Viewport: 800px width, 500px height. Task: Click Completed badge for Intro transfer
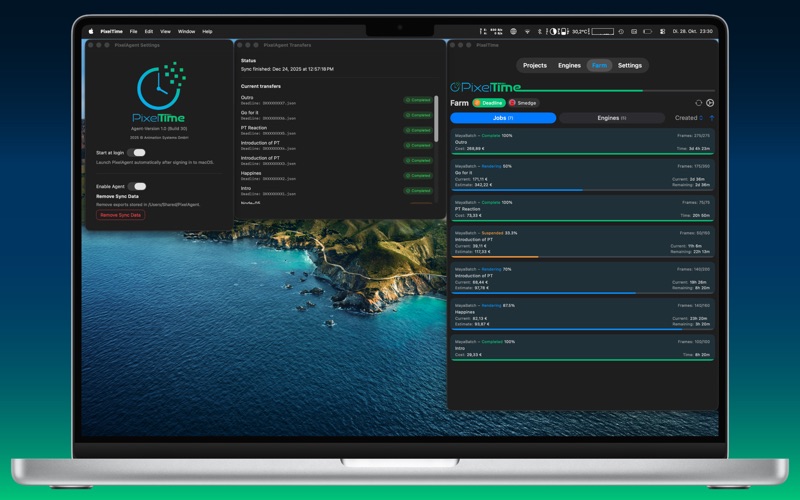click(x=418, y=191)
